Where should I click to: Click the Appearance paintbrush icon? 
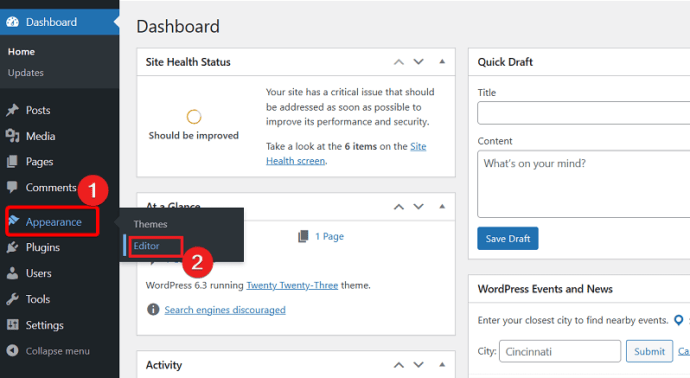[x=14, y=220]
